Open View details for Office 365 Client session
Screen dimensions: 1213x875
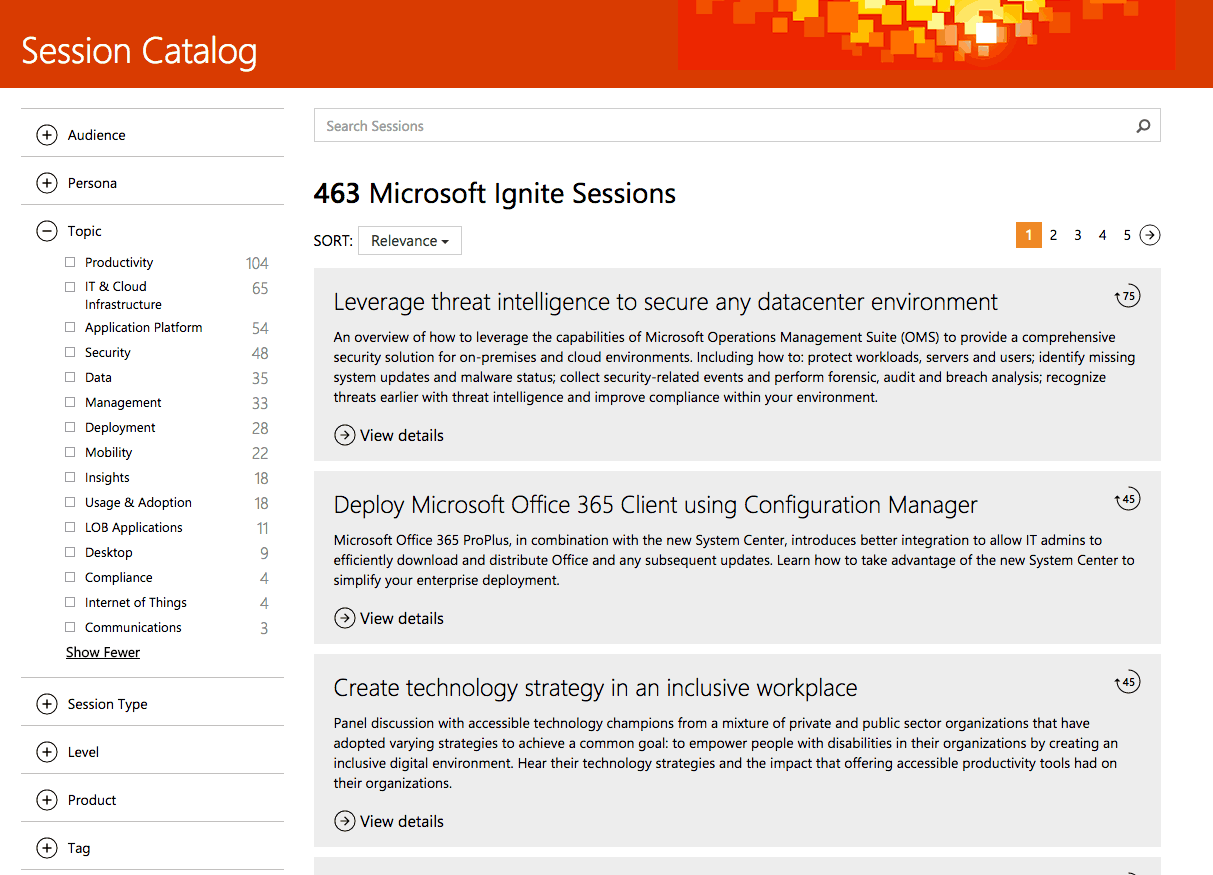[x=402, y=618]
